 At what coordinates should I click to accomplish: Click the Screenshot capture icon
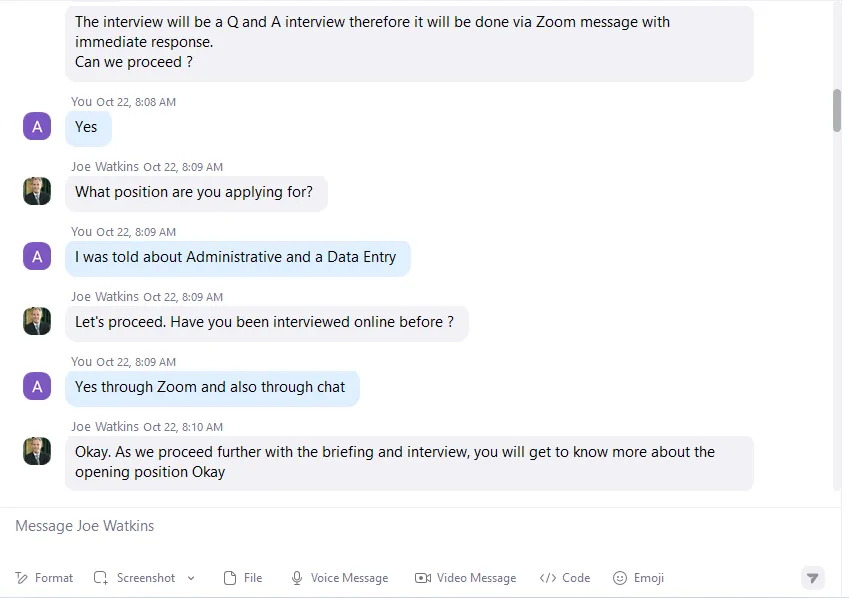click(101, 578)
